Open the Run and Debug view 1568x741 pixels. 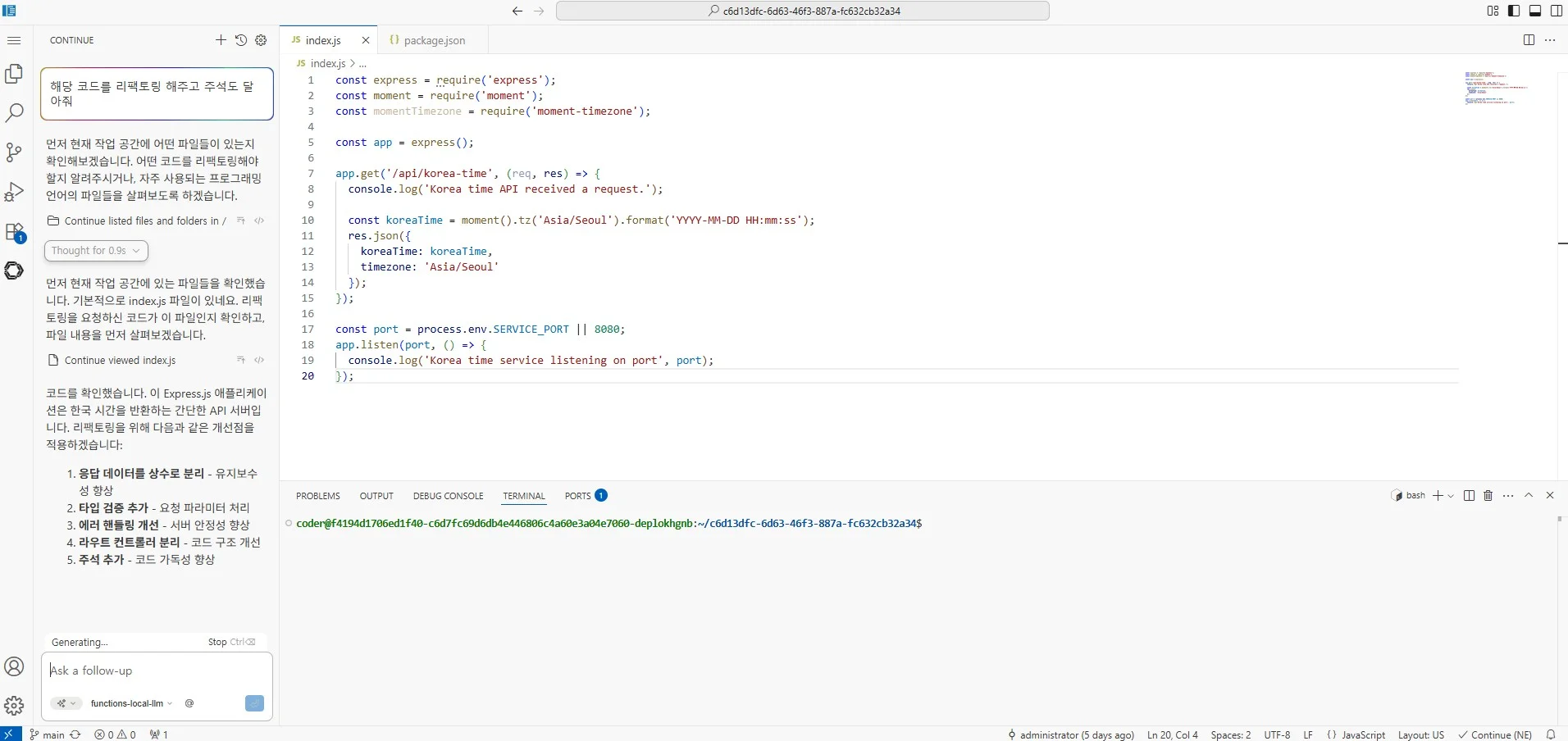(x=14, y=192)
